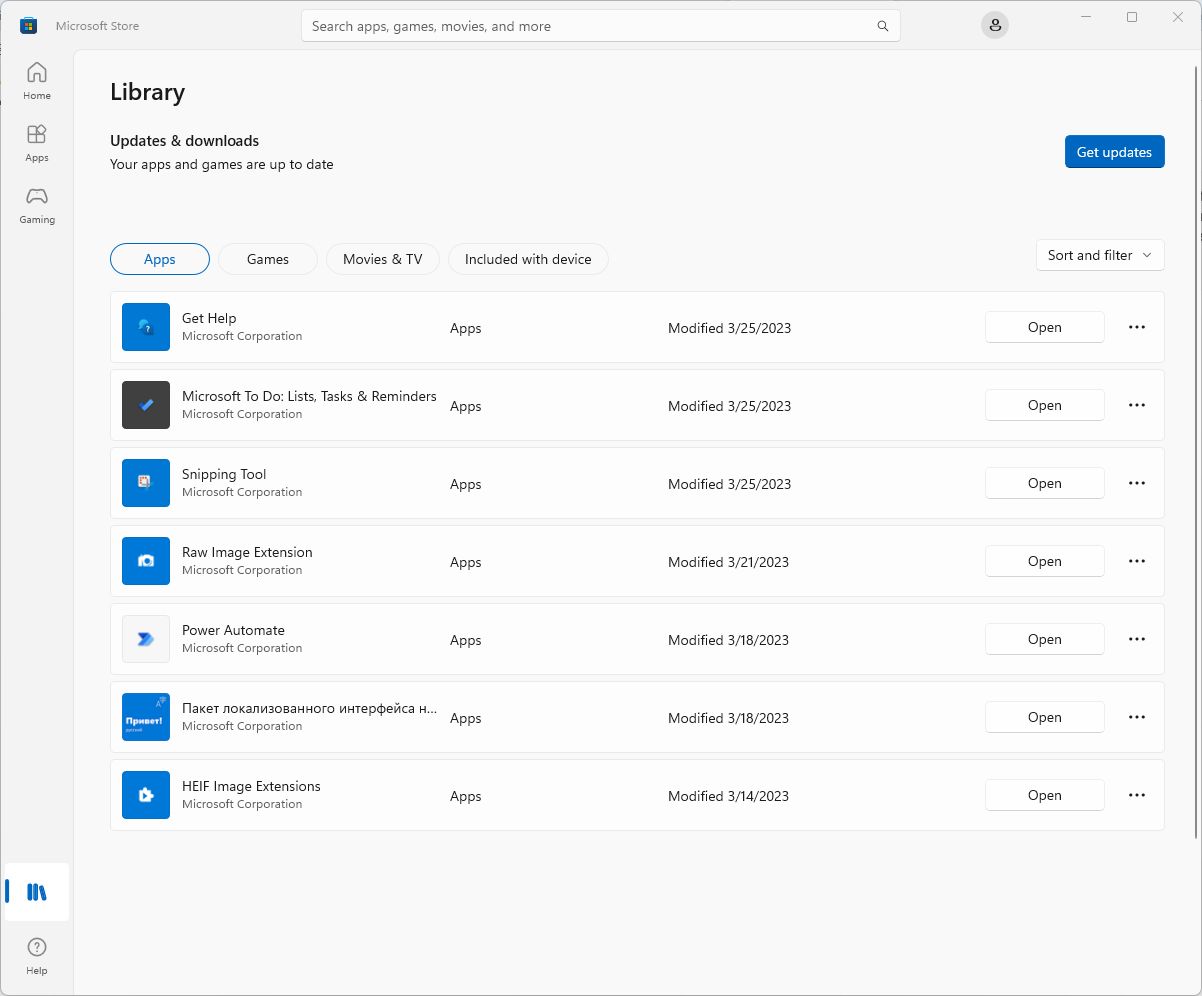Click the Snipping Tool app icon
This screenshot has height=996, width=1202.
pyautogui.click(x=146, y=483)
